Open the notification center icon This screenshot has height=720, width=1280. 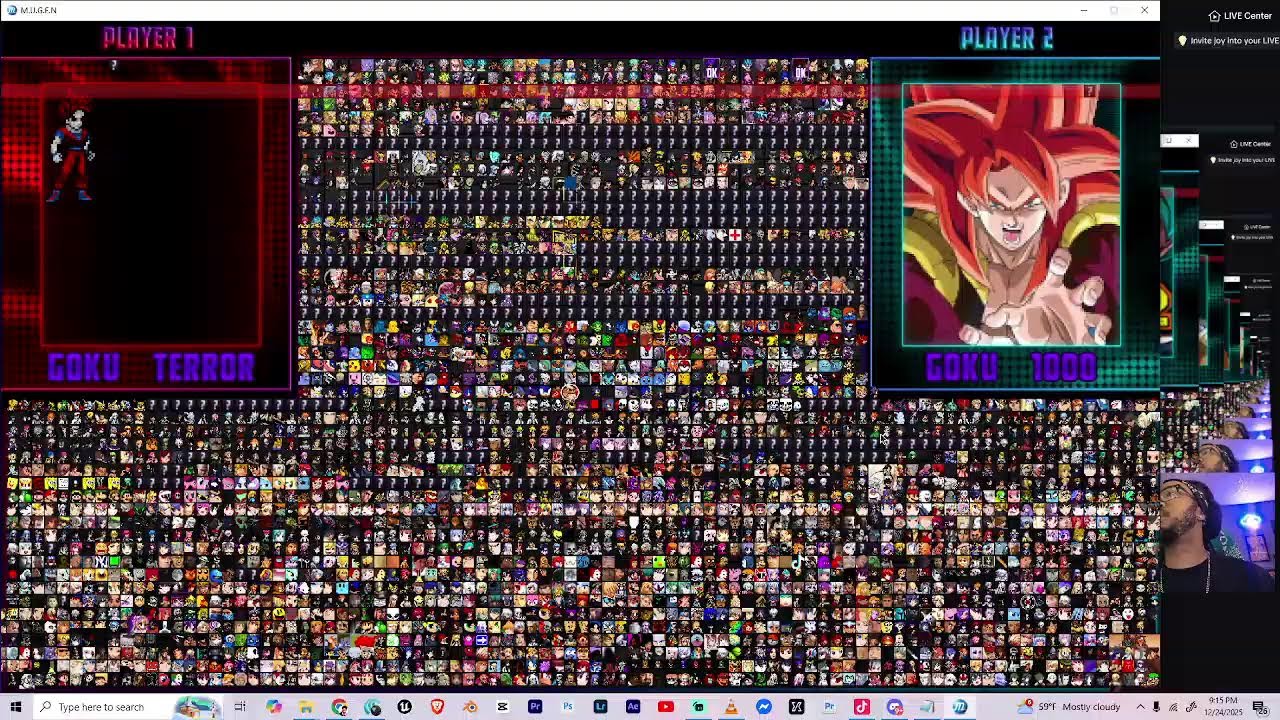coord(1260,707)
